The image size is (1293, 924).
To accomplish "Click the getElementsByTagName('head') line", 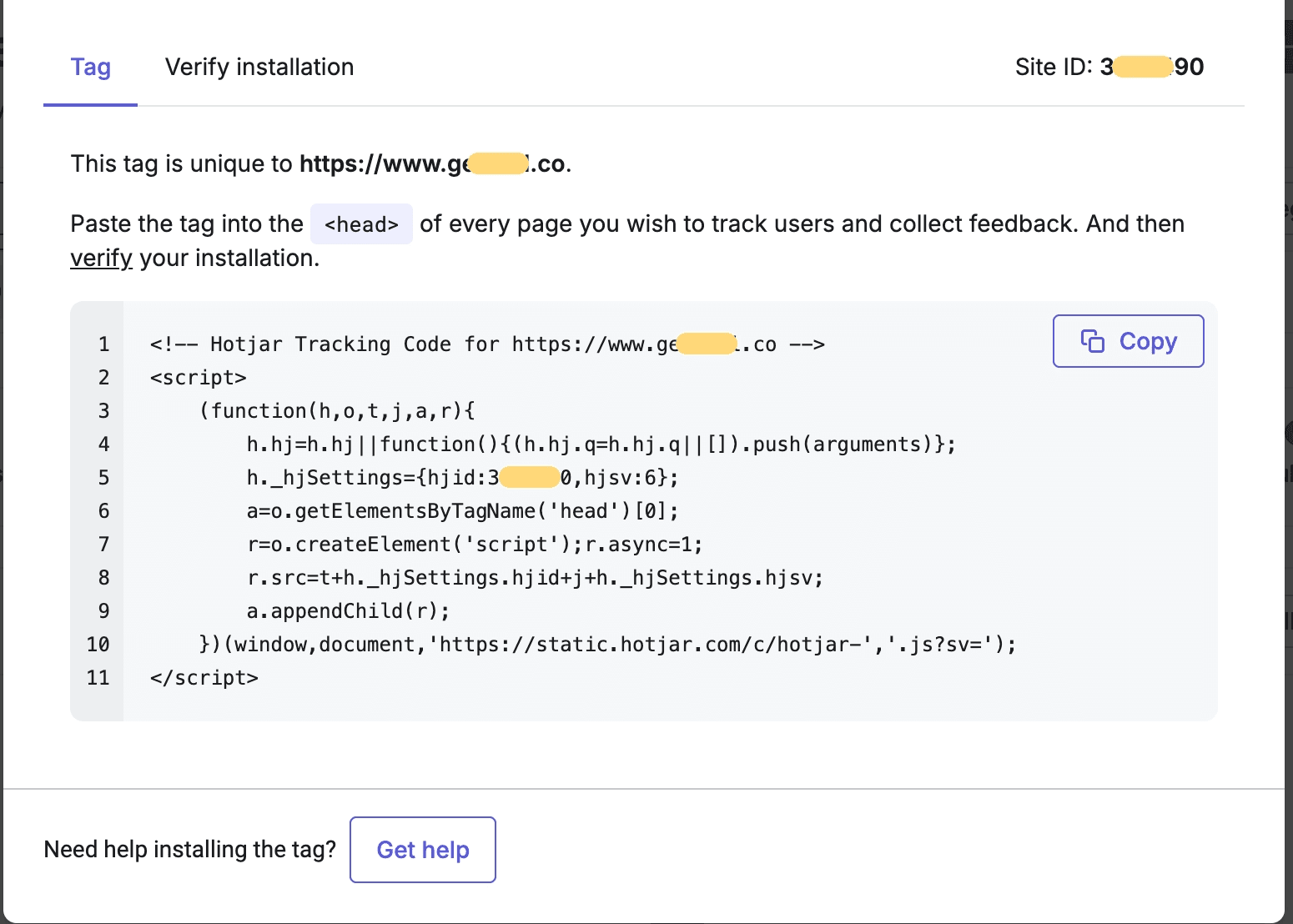I will pos(463,511).
